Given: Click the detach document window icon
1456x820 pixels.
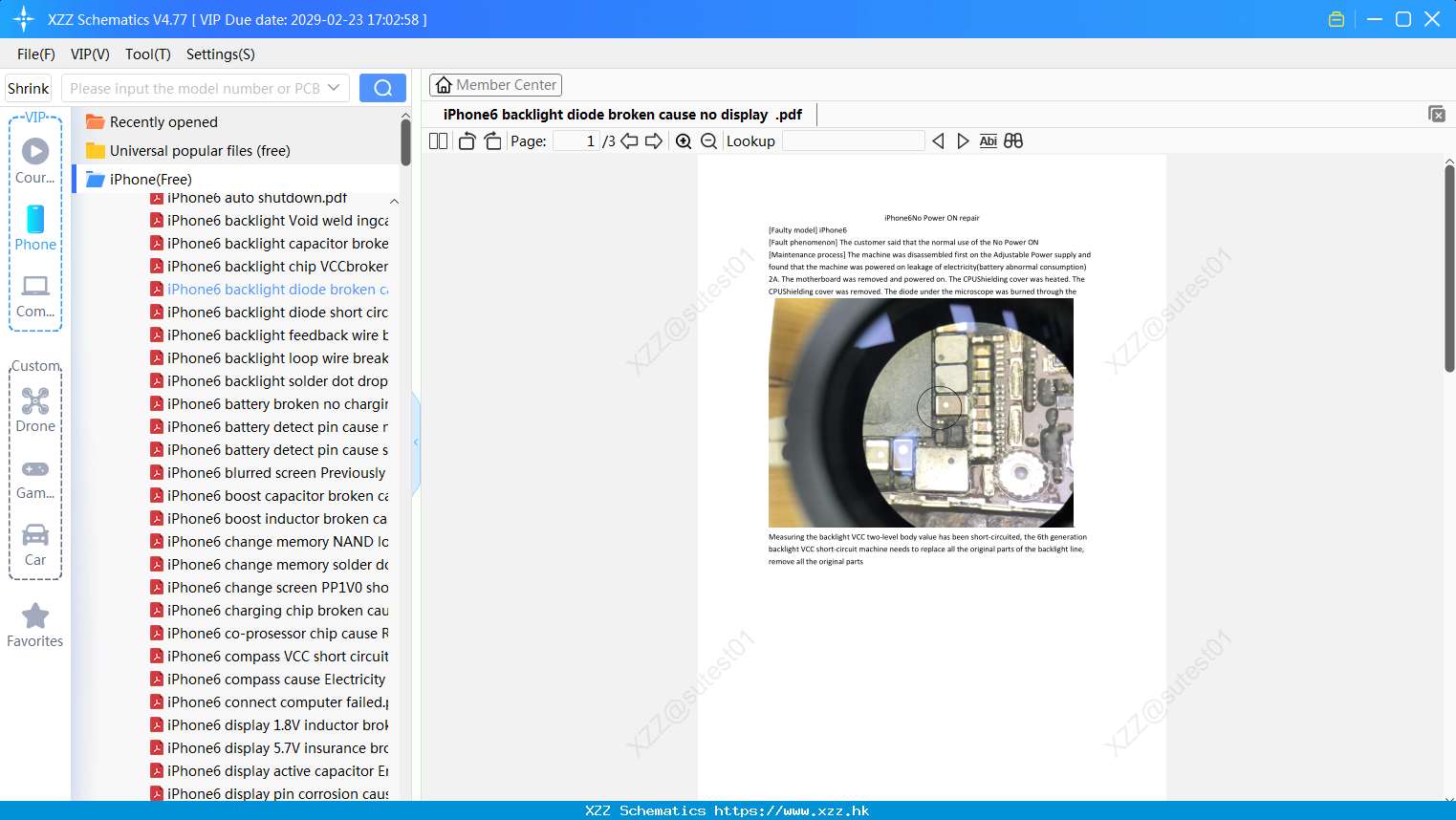Looking at the screenshot, I should click(1437, 114).
